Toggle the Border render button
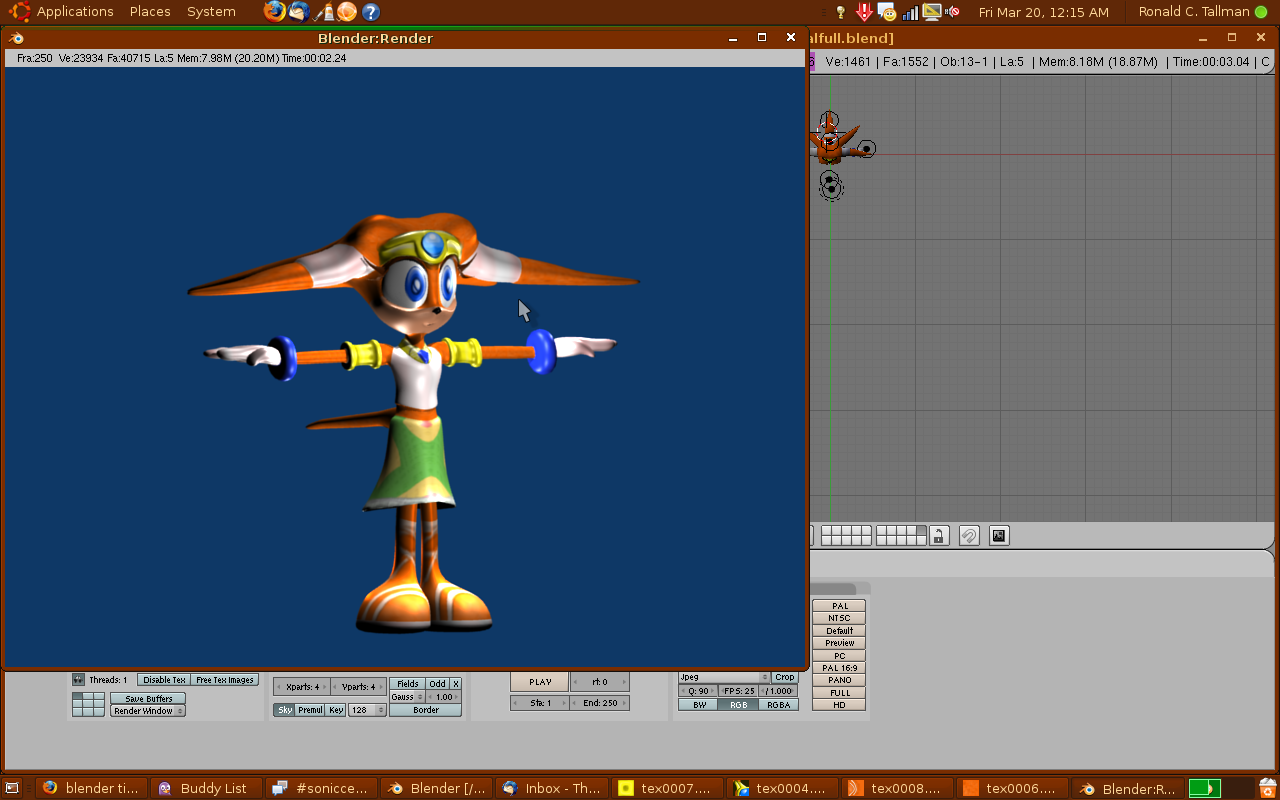 click(x=426, y=710)
